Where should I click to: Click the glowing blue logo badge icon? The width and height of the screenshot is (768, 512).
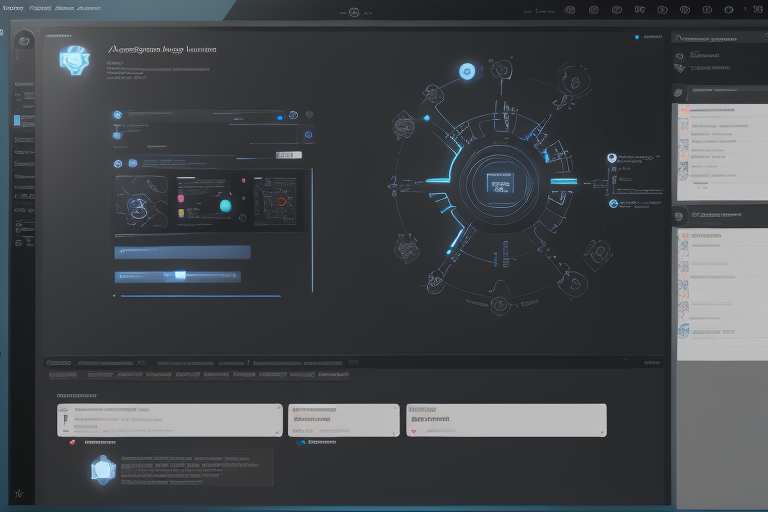click(x=75, y=59)
